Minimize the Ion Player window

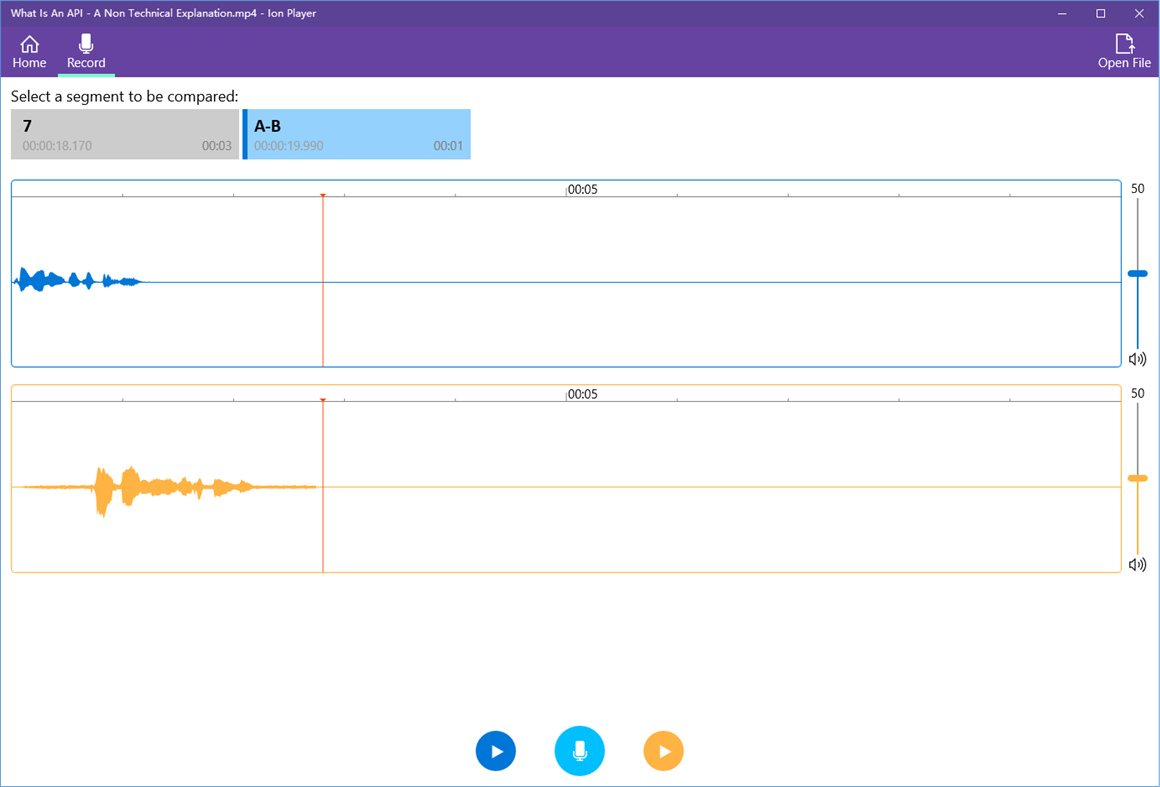tap(1062, 13)
